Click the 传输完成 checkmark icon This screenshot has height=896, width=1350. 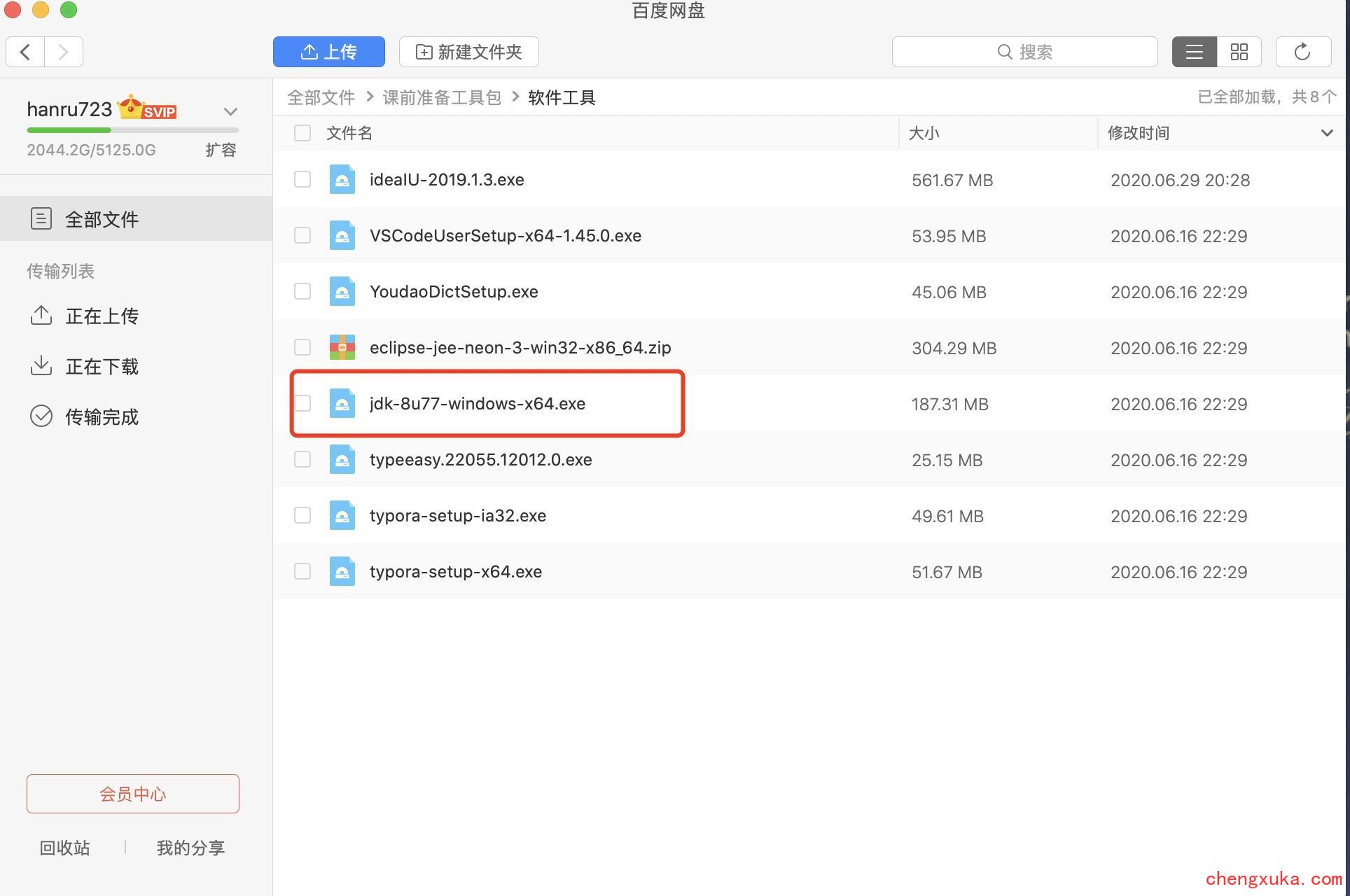coord(41,416)
